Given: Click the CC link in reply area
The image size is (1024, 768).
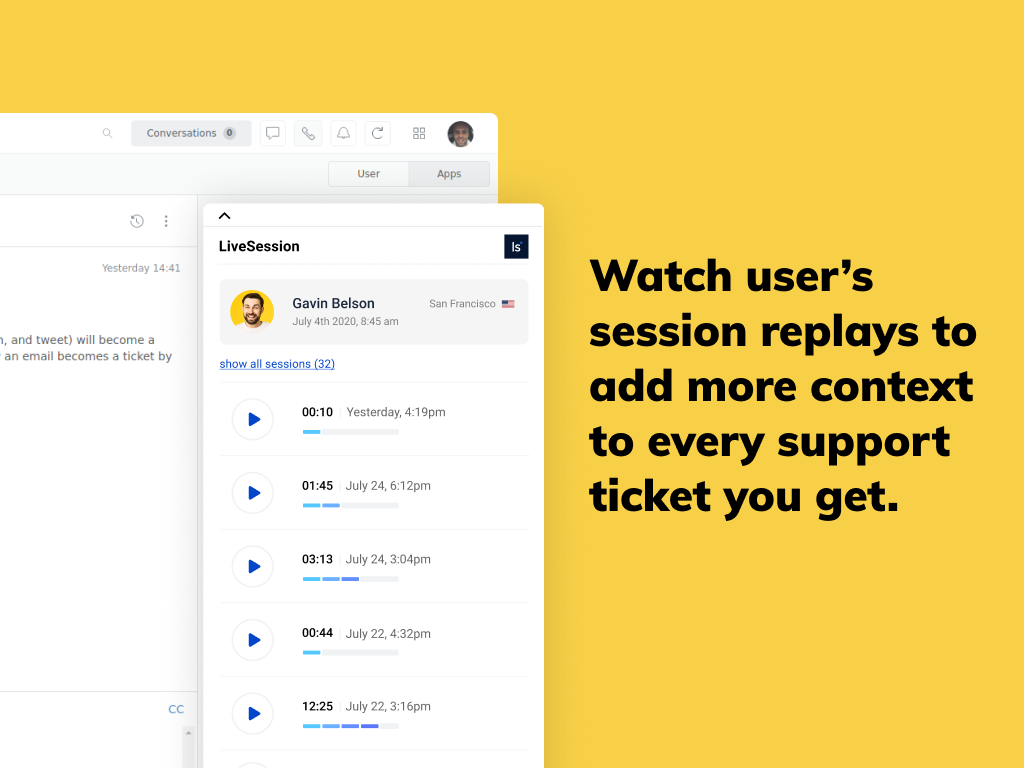Looking at the screenshot, I should point(176,709).
